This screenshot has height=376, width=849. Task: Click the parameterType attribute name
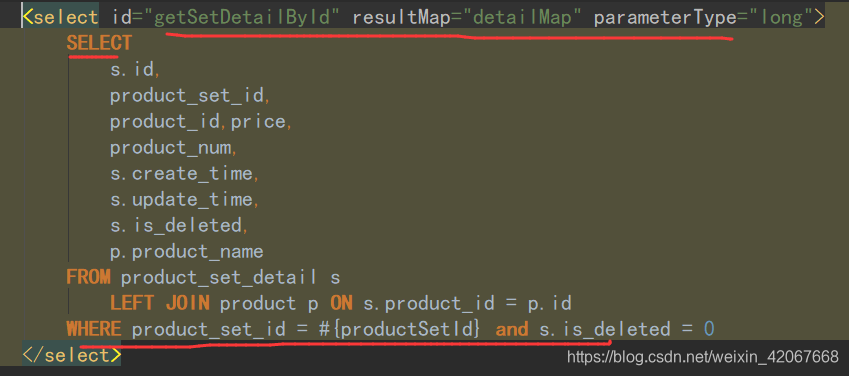click(665, 17)
